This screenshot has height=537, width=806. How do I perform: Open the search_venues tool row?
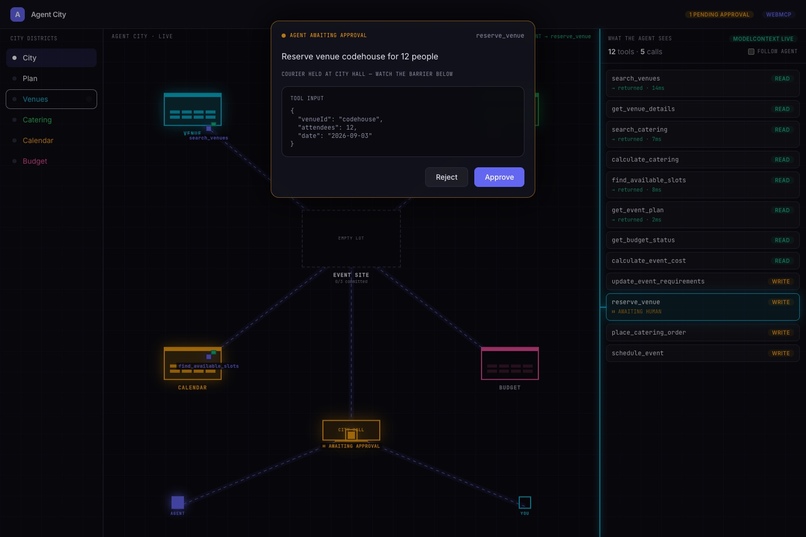tap(702, 83)
